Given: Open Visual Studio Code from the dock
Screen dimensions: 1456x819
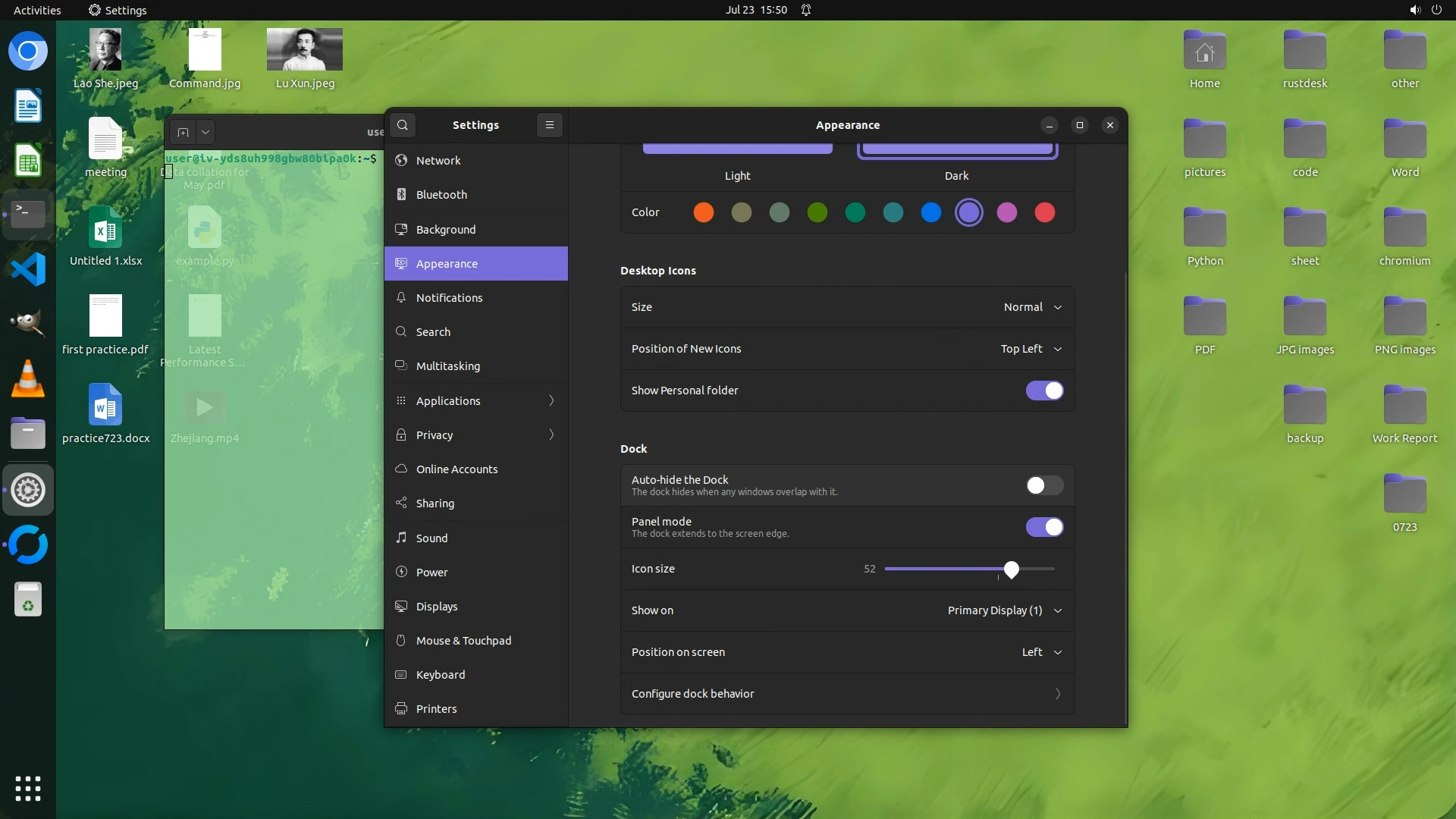Looking at the screenshot, I should 28,270.
